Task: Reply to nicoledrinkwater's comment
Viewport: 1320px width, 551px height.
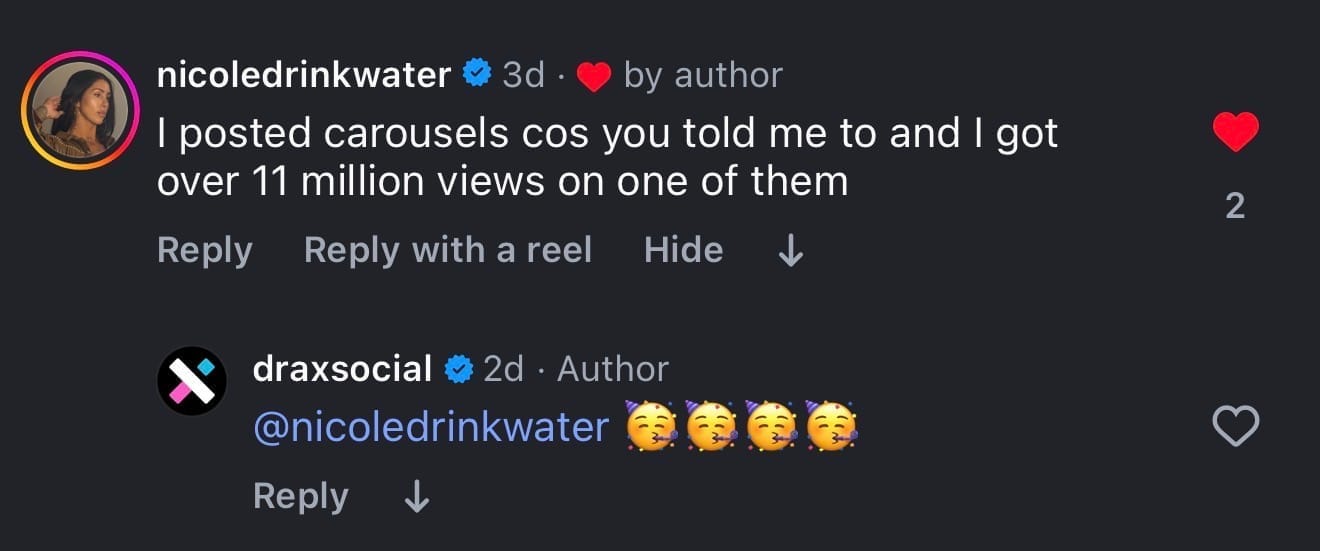Action: point(204,250)
